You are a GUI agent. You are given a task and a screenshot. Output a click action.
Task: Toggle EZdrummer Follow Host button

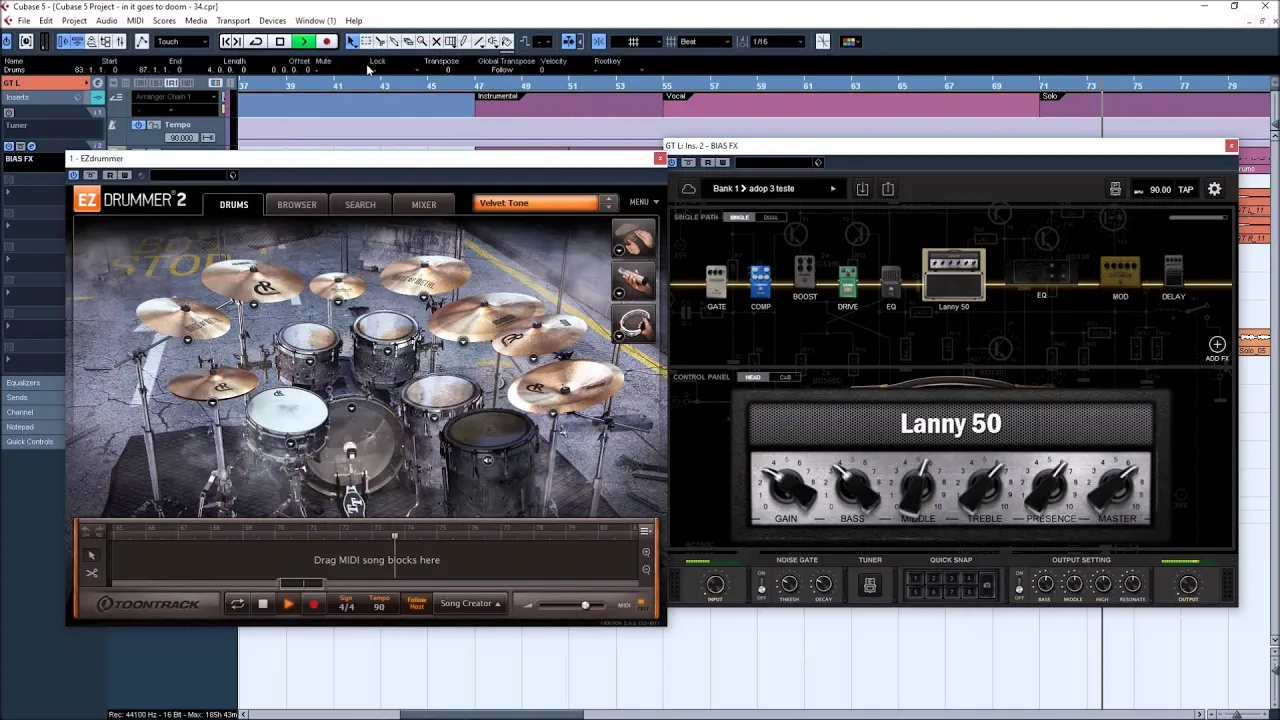tap(417, 604)
